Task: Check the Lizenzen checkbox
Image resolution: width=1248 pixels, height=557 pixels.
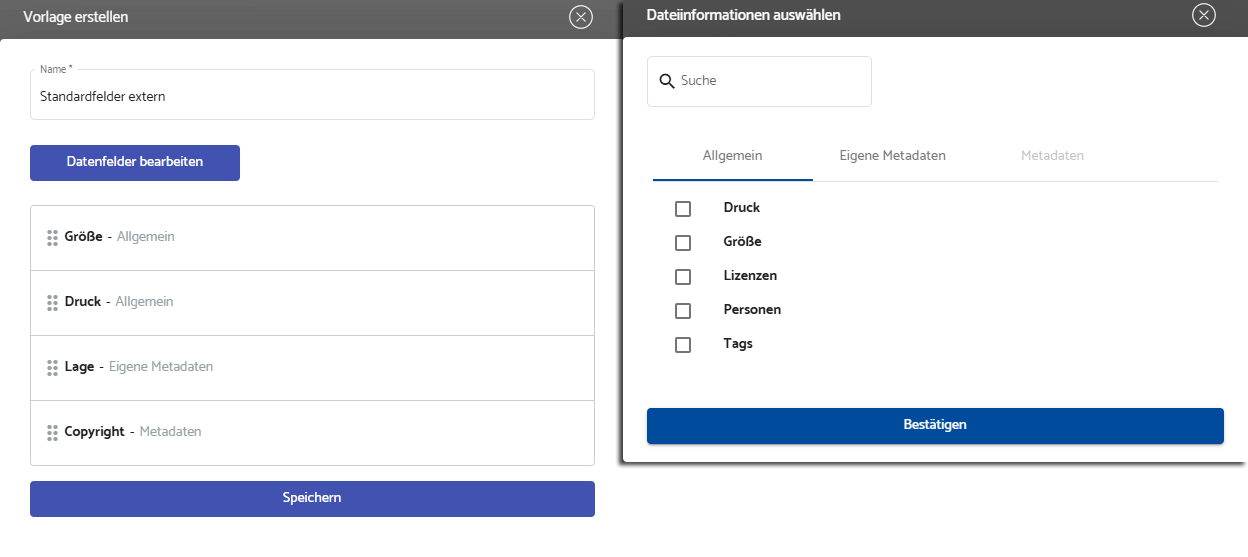Action: pyautogui.click(x=683, y=277)
